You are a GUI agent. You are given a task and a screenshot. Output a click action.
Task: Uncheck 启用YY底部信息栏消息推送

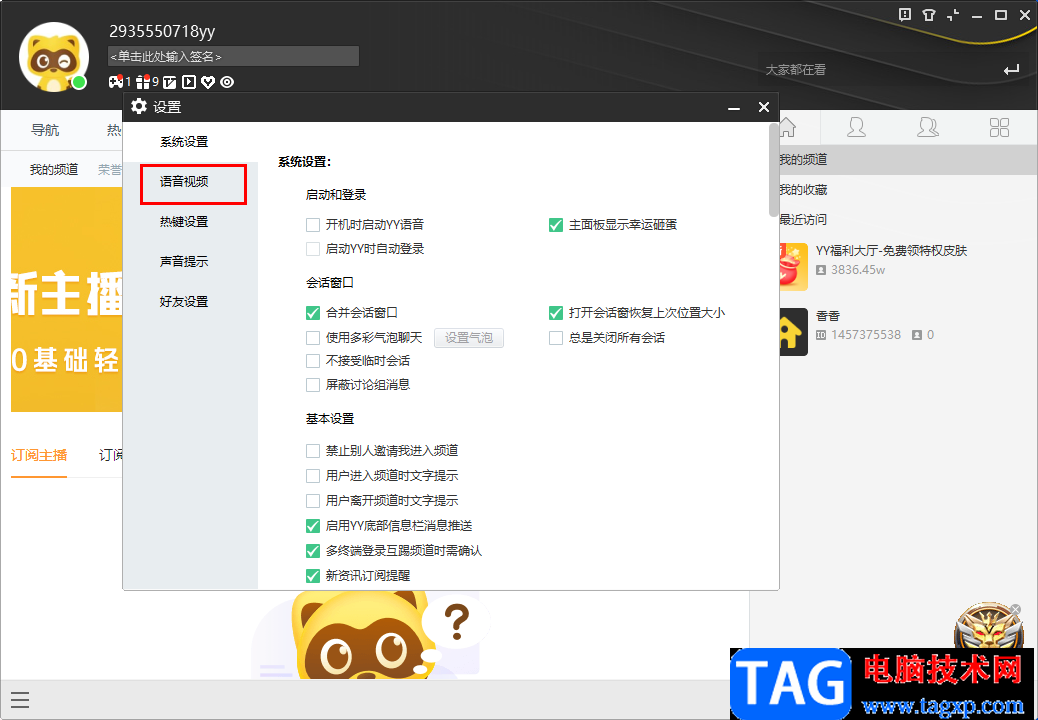pyautogui.click(x=313, y=526)
